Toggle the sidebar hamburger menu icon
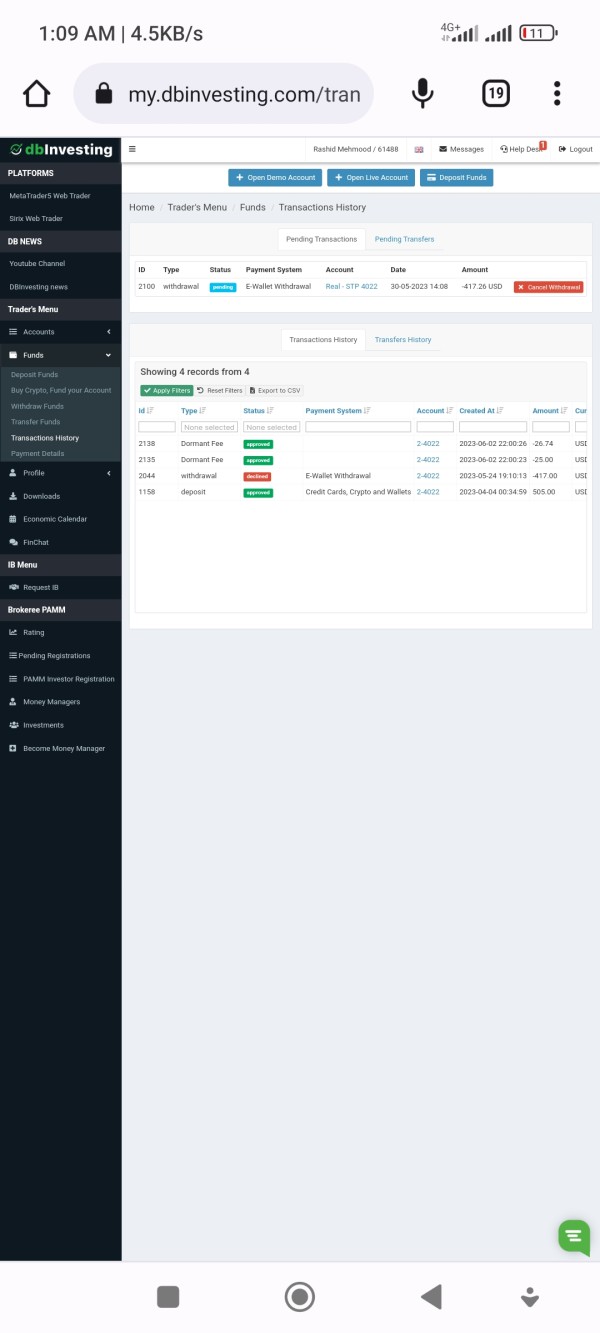Viewport: 600px width, 1333px height. coord(132,149)
